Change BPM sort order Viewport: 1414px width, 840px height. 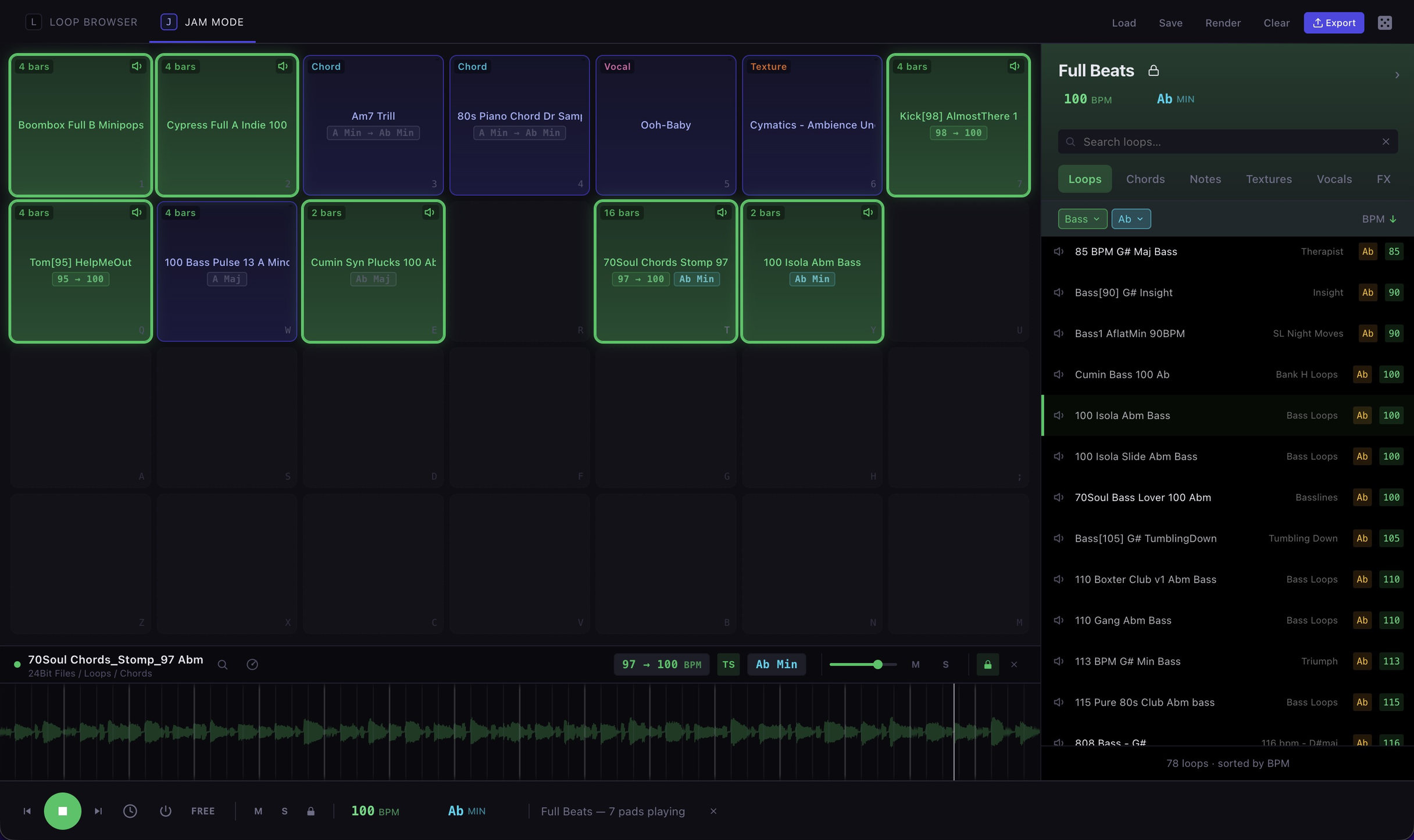(x=1379, y=219)
